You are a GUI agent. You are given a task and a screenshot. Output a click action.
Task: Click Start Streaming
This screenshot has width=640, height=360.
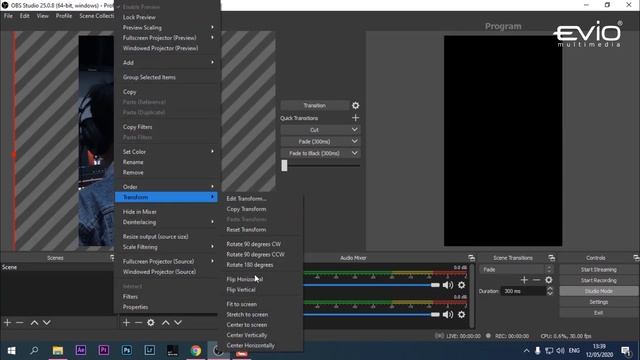(598, 269)
